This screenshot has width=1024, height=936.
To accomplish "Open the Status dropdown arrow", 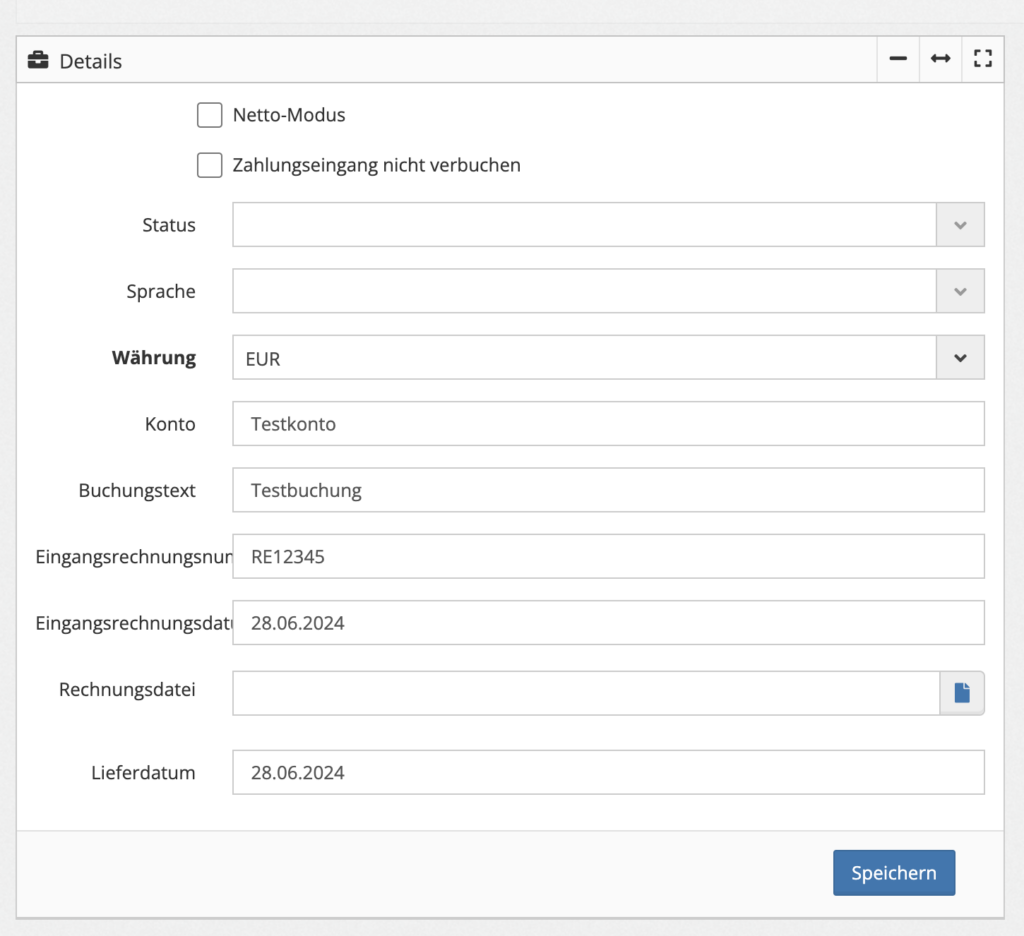I will pos(960,225).
